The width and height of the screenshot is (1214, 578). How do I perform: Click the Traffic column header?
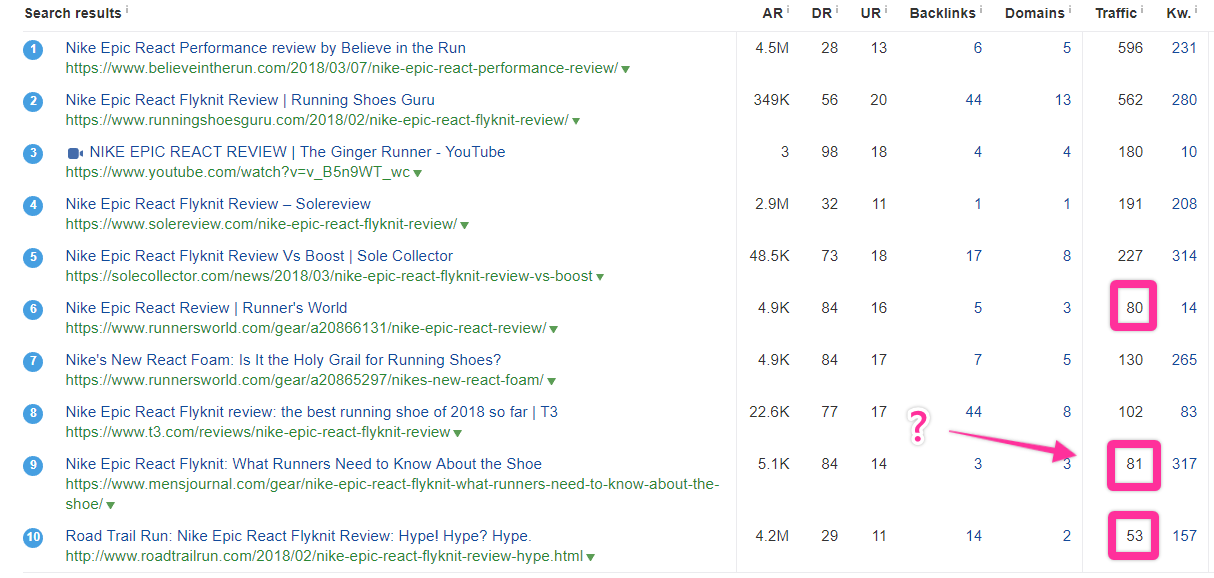(x=1116, y=13)
